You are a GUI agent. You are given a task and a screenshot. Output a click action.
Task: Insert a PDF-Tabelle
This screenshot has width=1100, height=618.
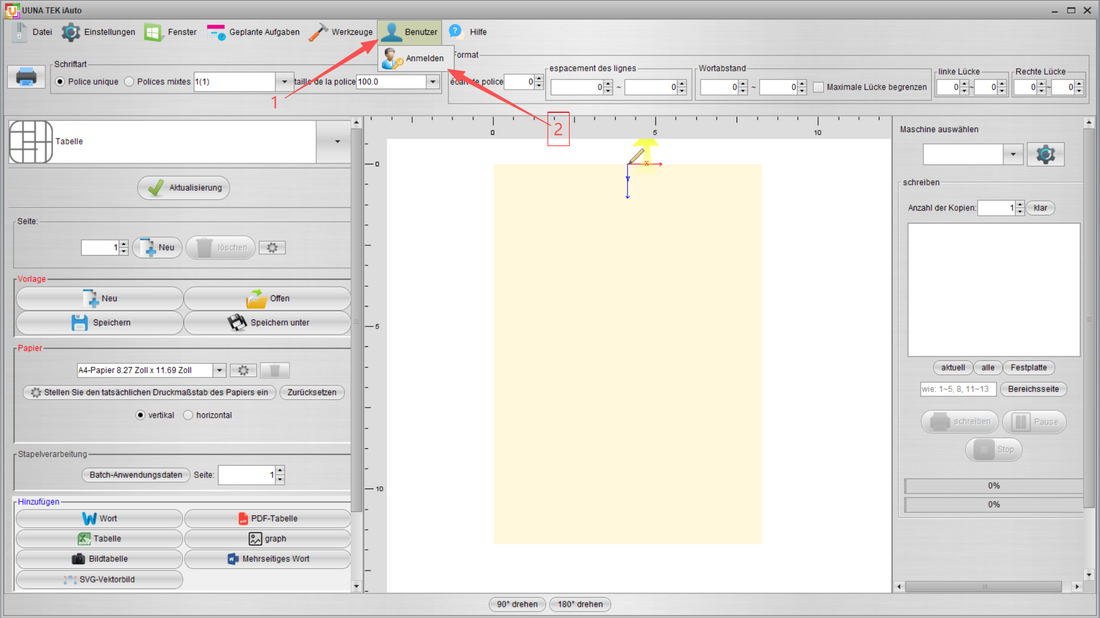pos(267,518)
